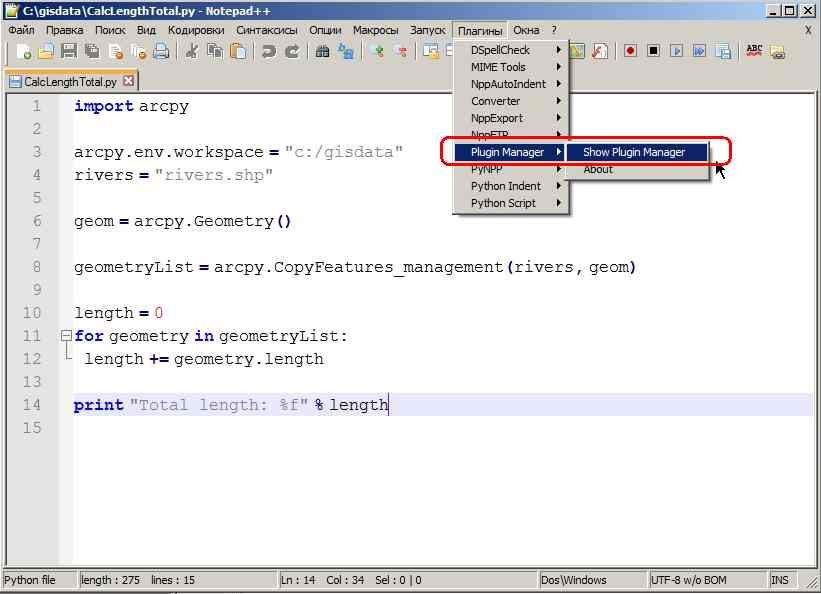Click the Stop Recording macro icon

point(653,51)
